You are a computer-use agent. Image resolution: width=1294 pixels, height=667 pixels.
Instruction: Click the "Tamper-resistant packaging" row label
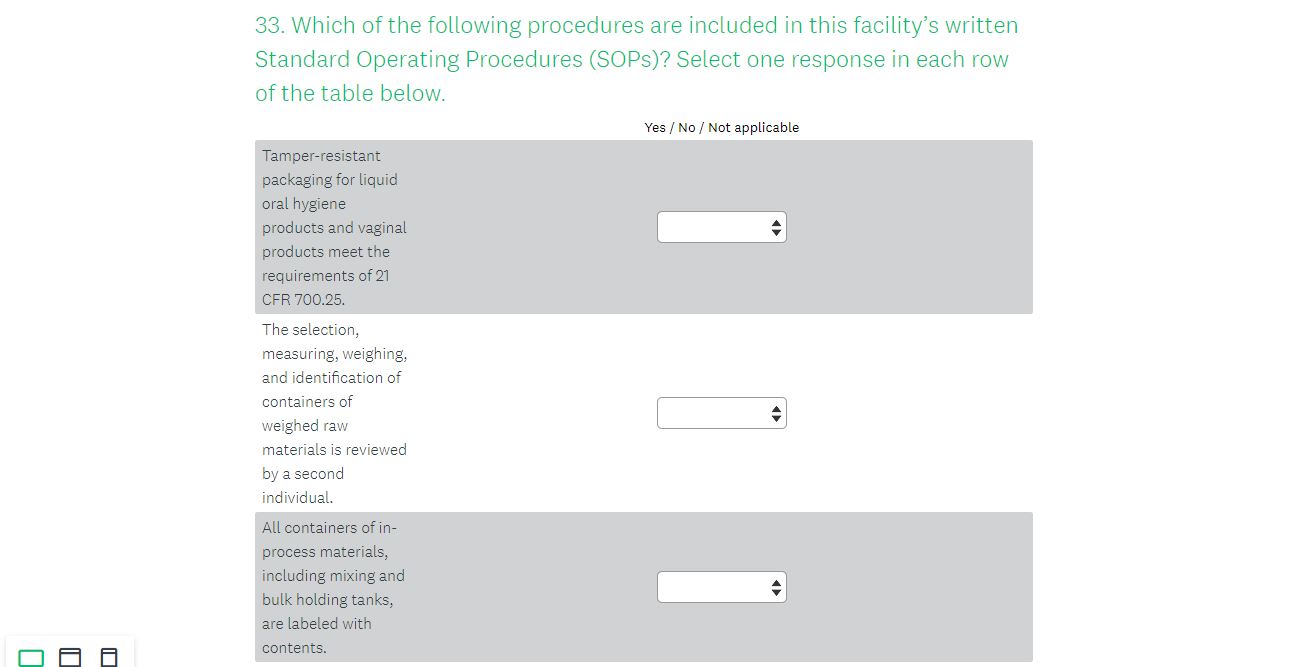point(321,156)
